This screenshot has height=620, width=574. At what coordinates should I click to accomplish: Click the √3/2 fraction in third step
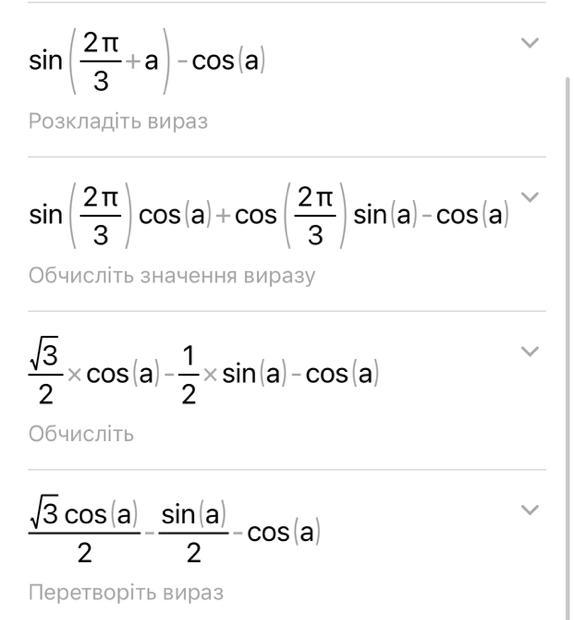point(45,372)
